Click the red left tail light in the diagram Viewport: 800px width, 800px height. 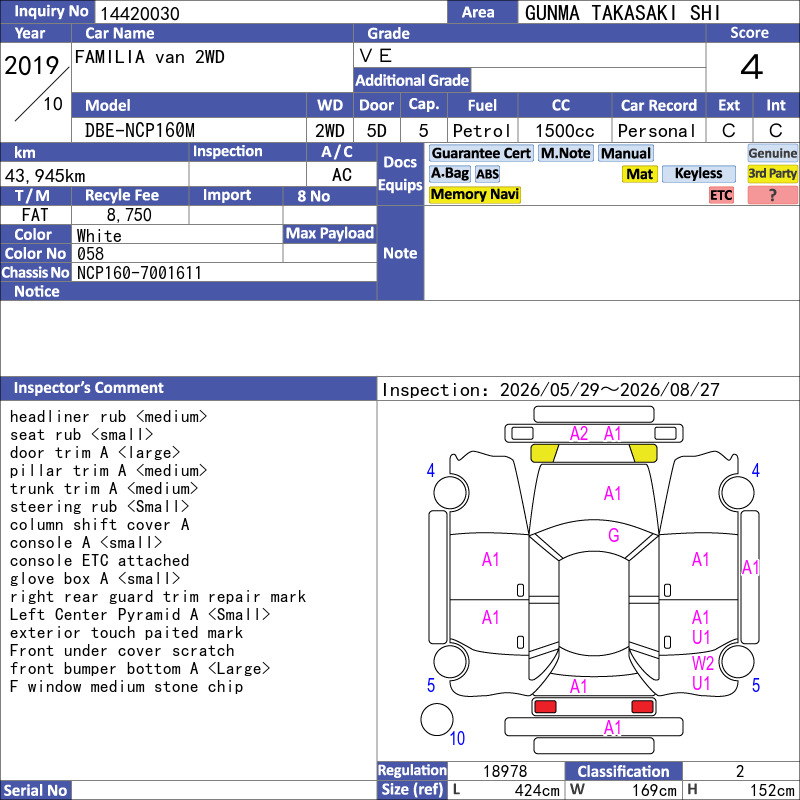click(x=545, y=707)
